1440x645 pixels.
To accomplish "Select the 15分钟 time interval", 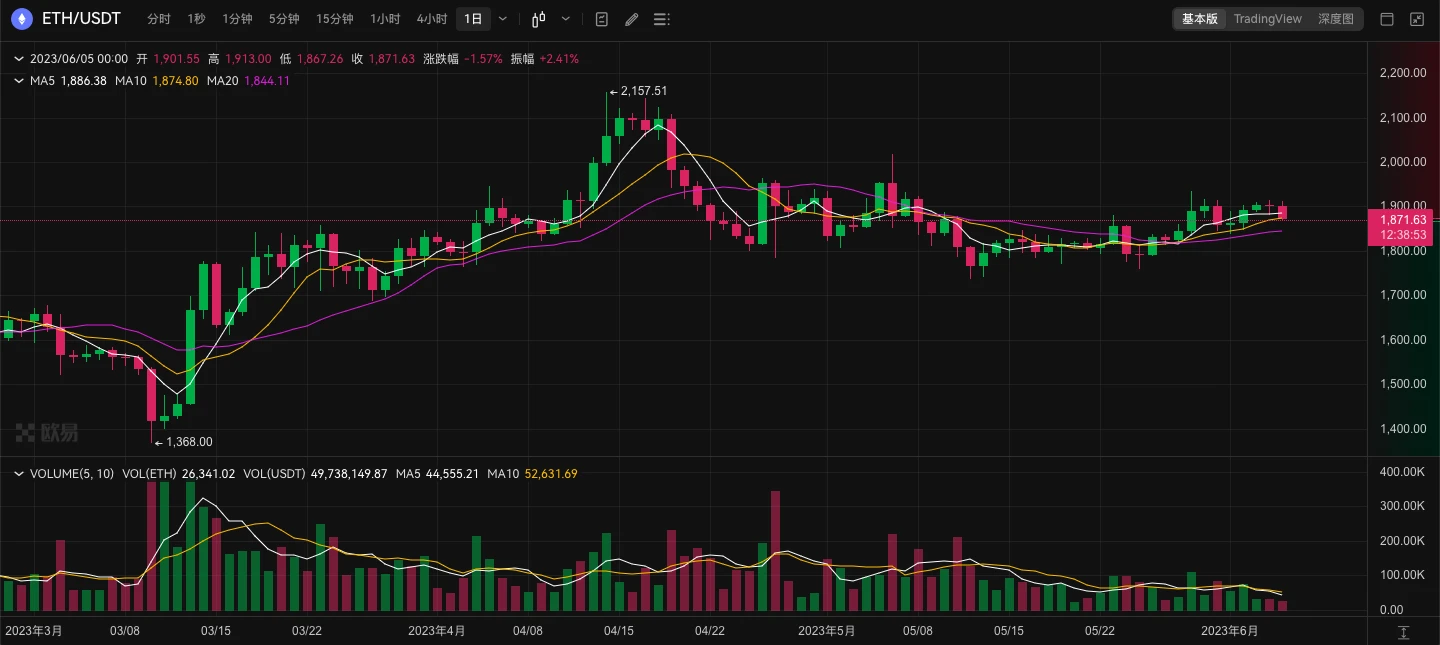I will 334,19.
